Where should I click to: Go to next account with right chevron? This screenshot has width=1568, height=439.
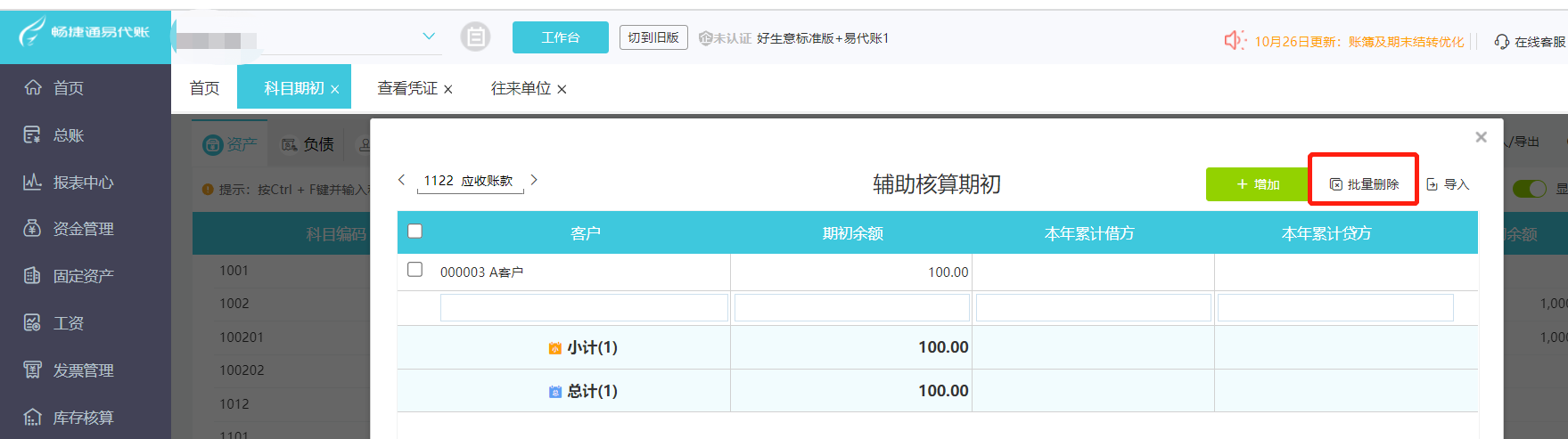pos(534,180)
